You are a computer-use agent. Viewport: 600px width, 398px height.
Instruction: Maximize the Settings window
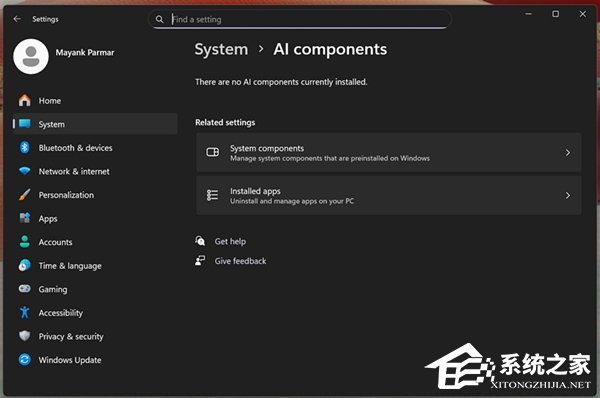click(x=556, y=14)
